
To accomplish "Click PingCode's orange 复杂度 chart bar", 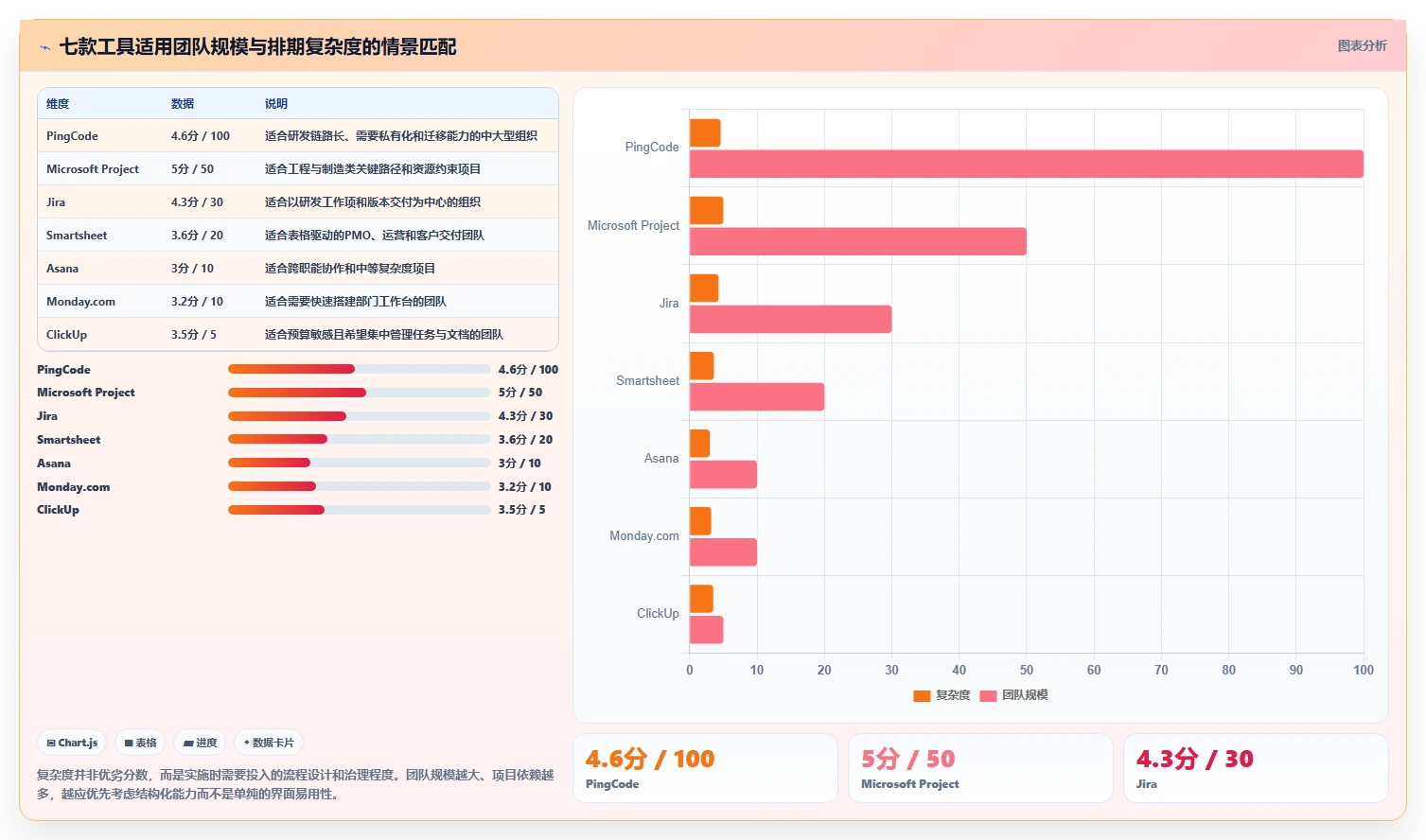I will pos(705,133).
